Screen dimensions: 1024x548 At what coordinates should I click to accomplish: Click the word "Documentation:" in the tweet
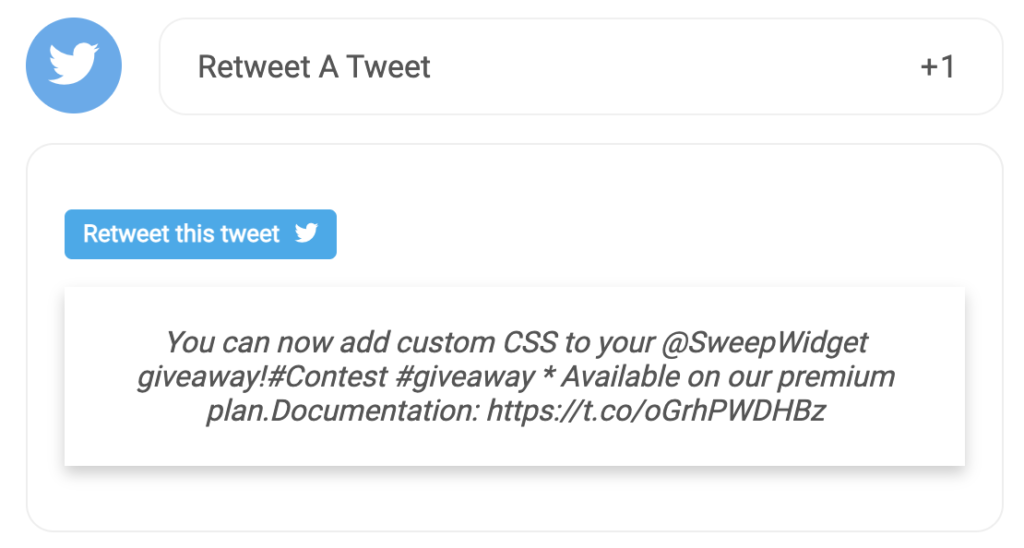coord(376,411)
